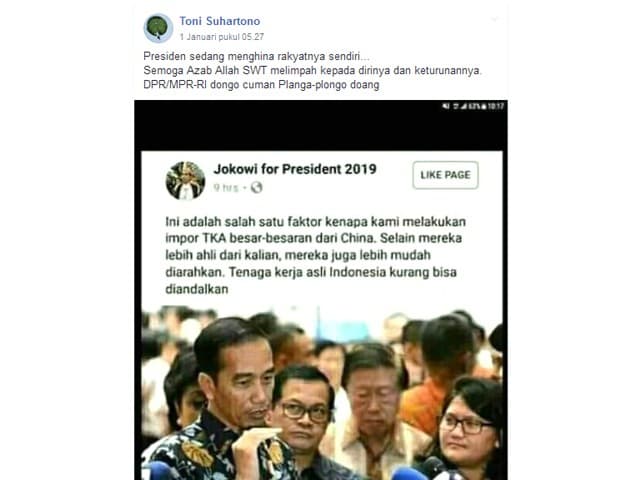Open the post timestamp 1 Januari pukul 05.27
The image size is (640, 480).
click(222, 37)
